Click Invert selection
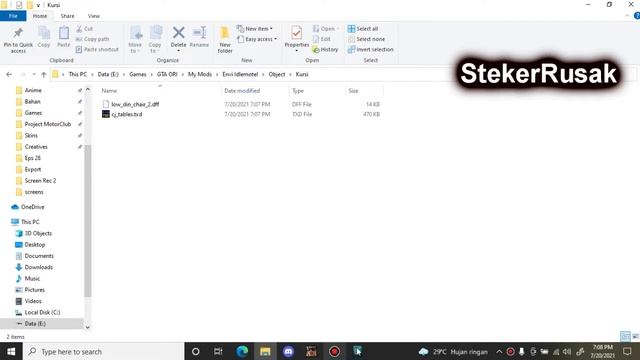This screenshot has height=360, width=640. [x=371, y=49]
